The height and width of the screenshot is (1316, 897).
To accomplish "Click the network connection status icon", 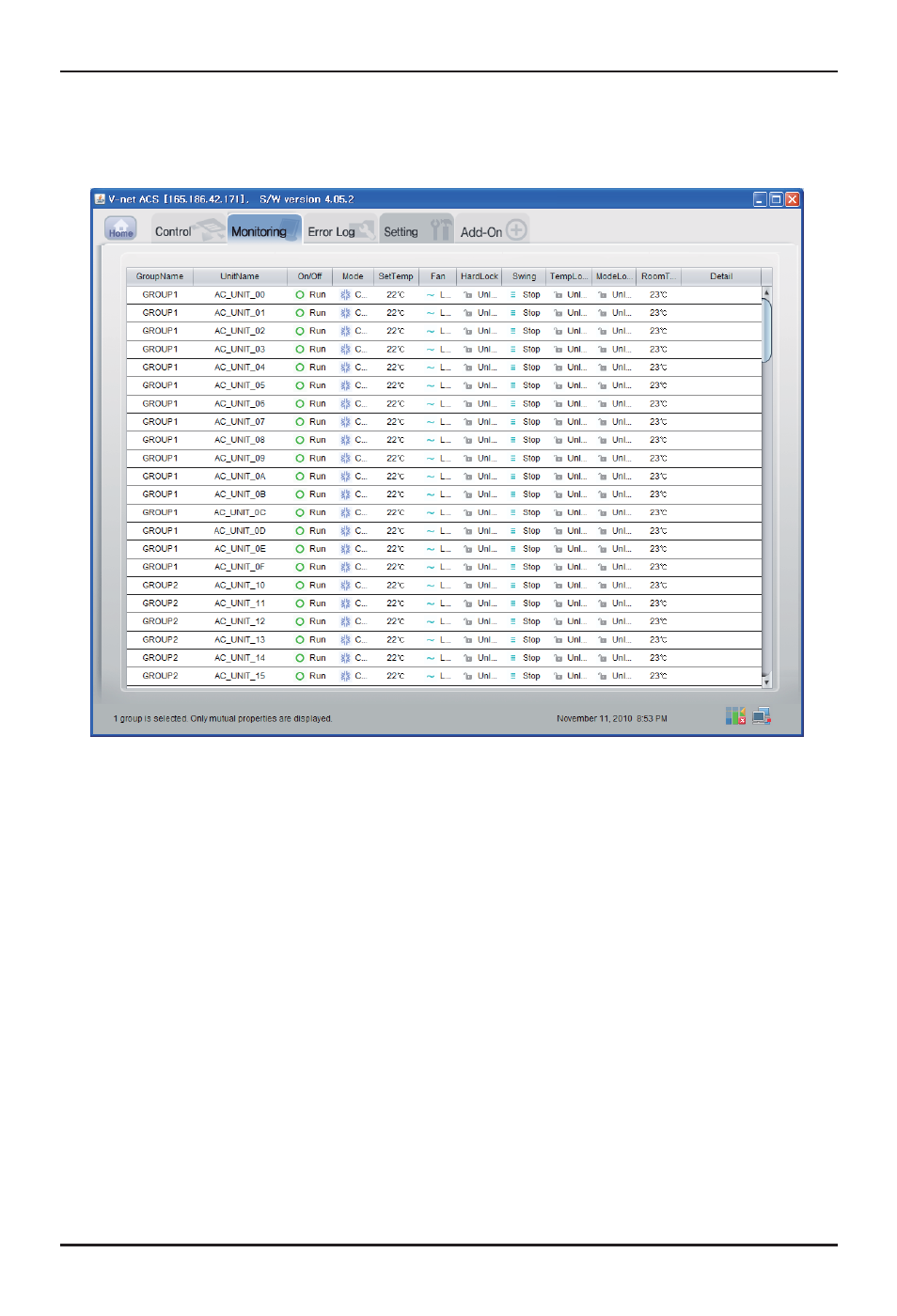I will tap(762, 716).
